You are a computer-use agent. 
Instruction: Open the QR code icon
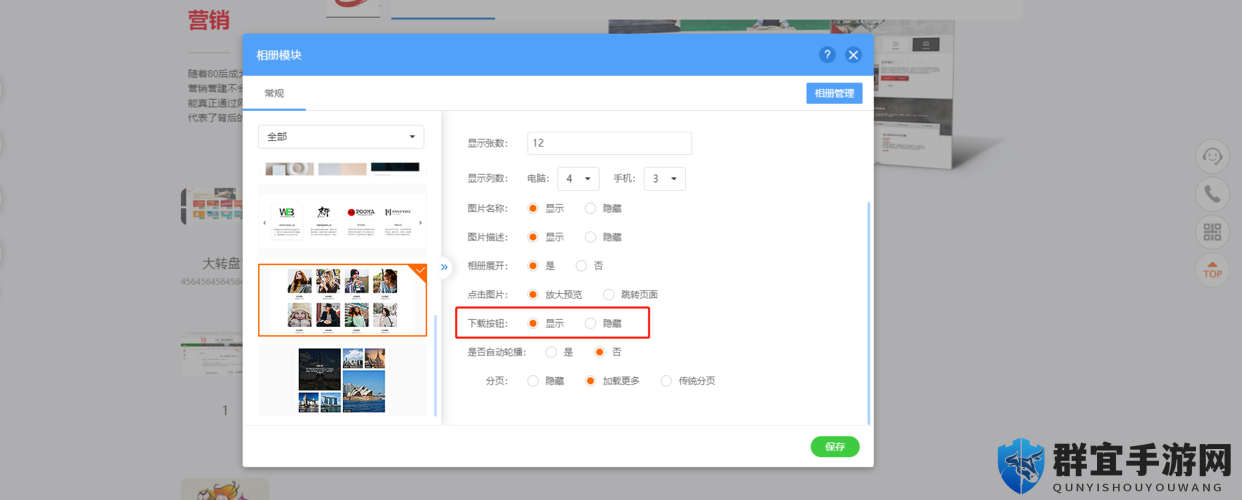pos(1212,233)
